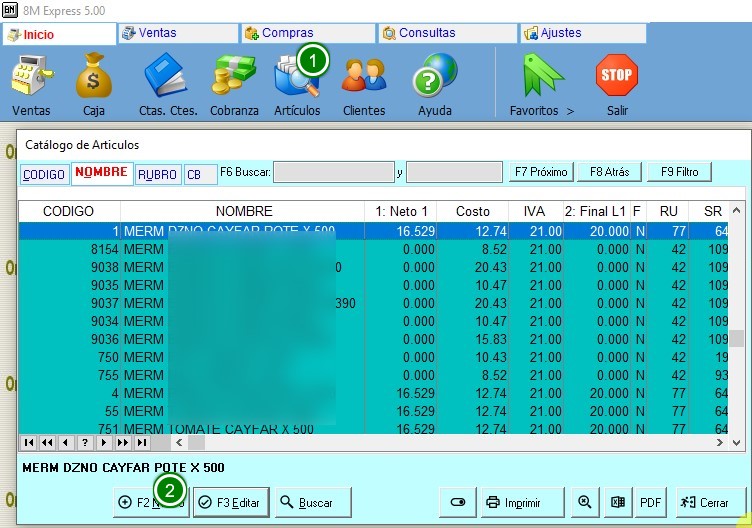This screenshot has width=752, height=528.
Task: Jump to first record navigation button
Action: click(x=29, y=442)
